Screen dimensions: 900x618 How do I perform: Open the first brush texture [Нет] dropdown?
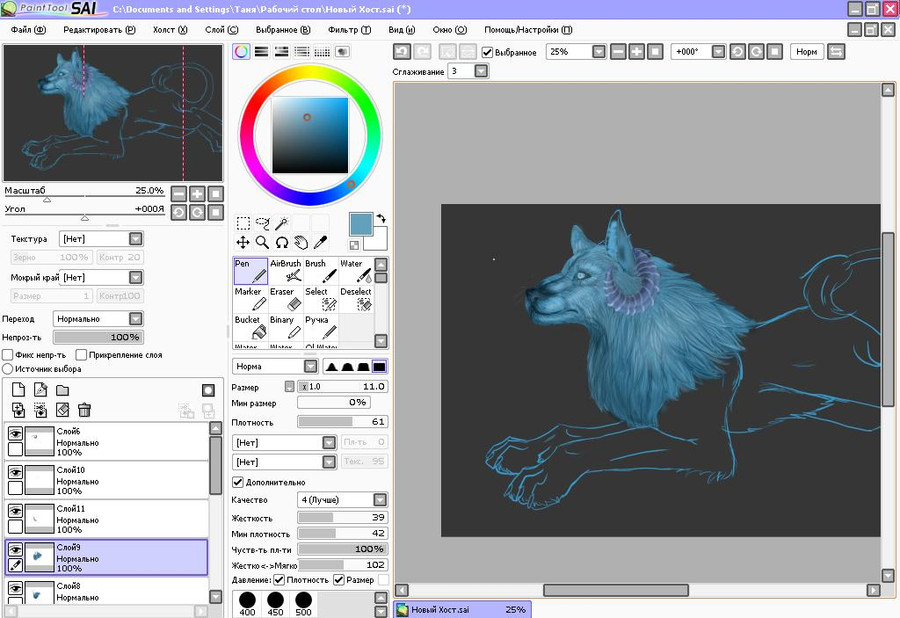click(329, 442)
